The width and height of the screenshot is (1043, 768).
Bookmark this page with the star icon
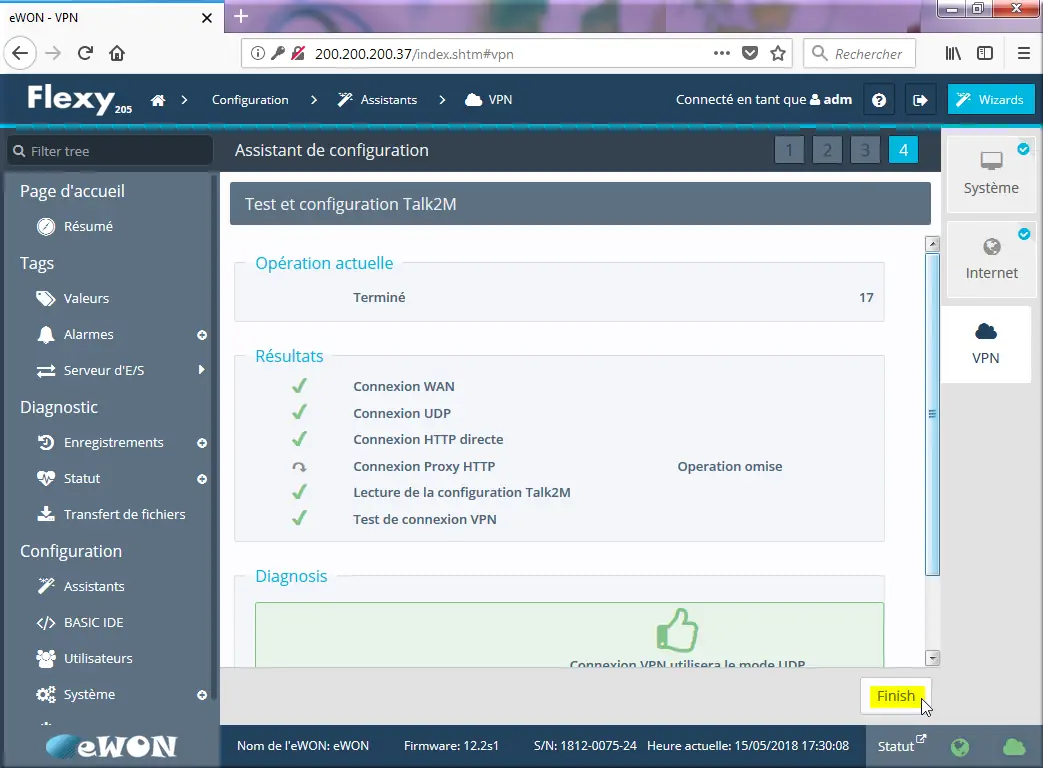(778, 53)
